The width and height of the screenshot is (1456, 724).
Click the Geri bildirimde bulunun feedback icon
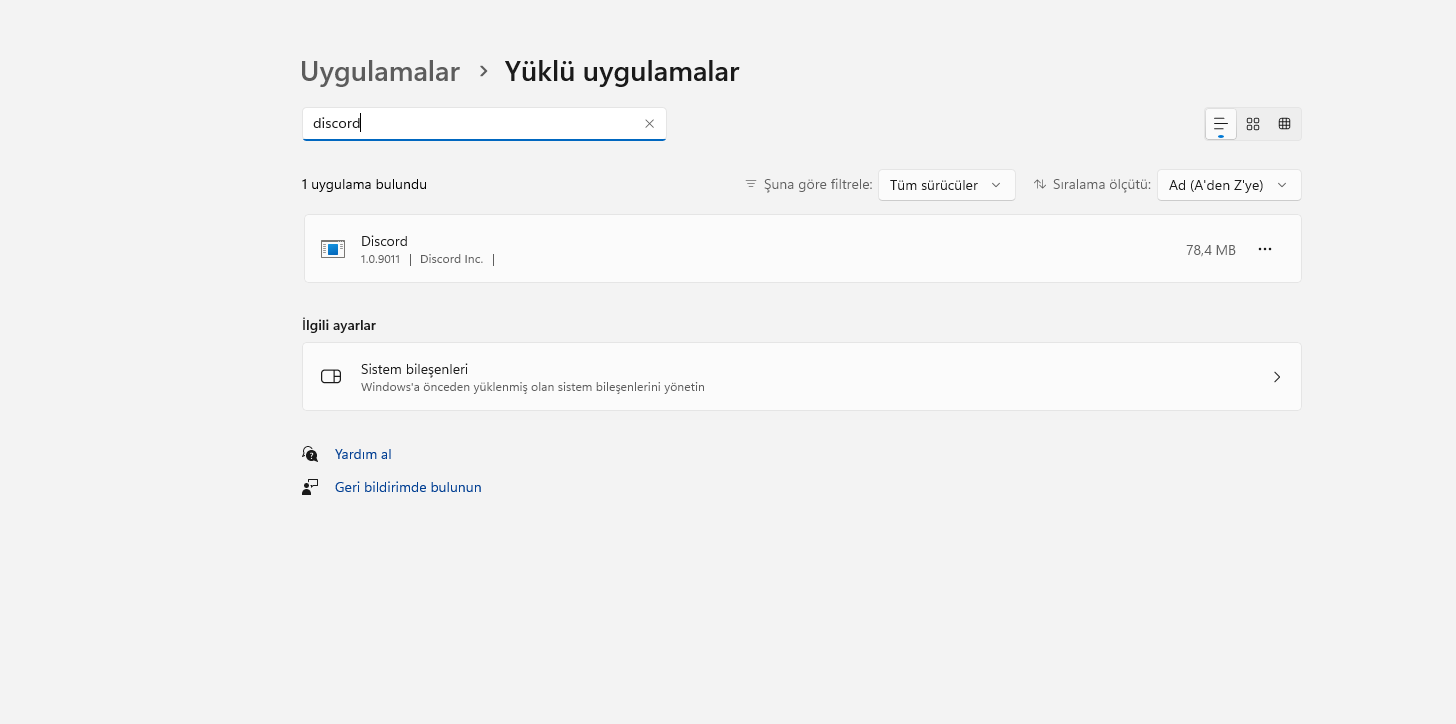(x=310, y=487)
